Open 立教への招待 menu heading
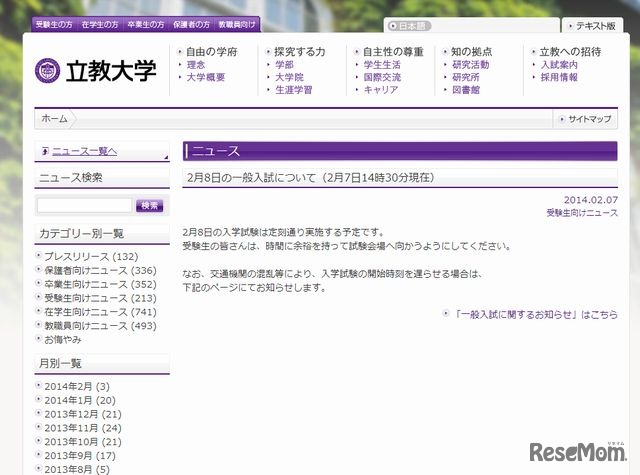The image size is (640, 475). click(570, 52)
